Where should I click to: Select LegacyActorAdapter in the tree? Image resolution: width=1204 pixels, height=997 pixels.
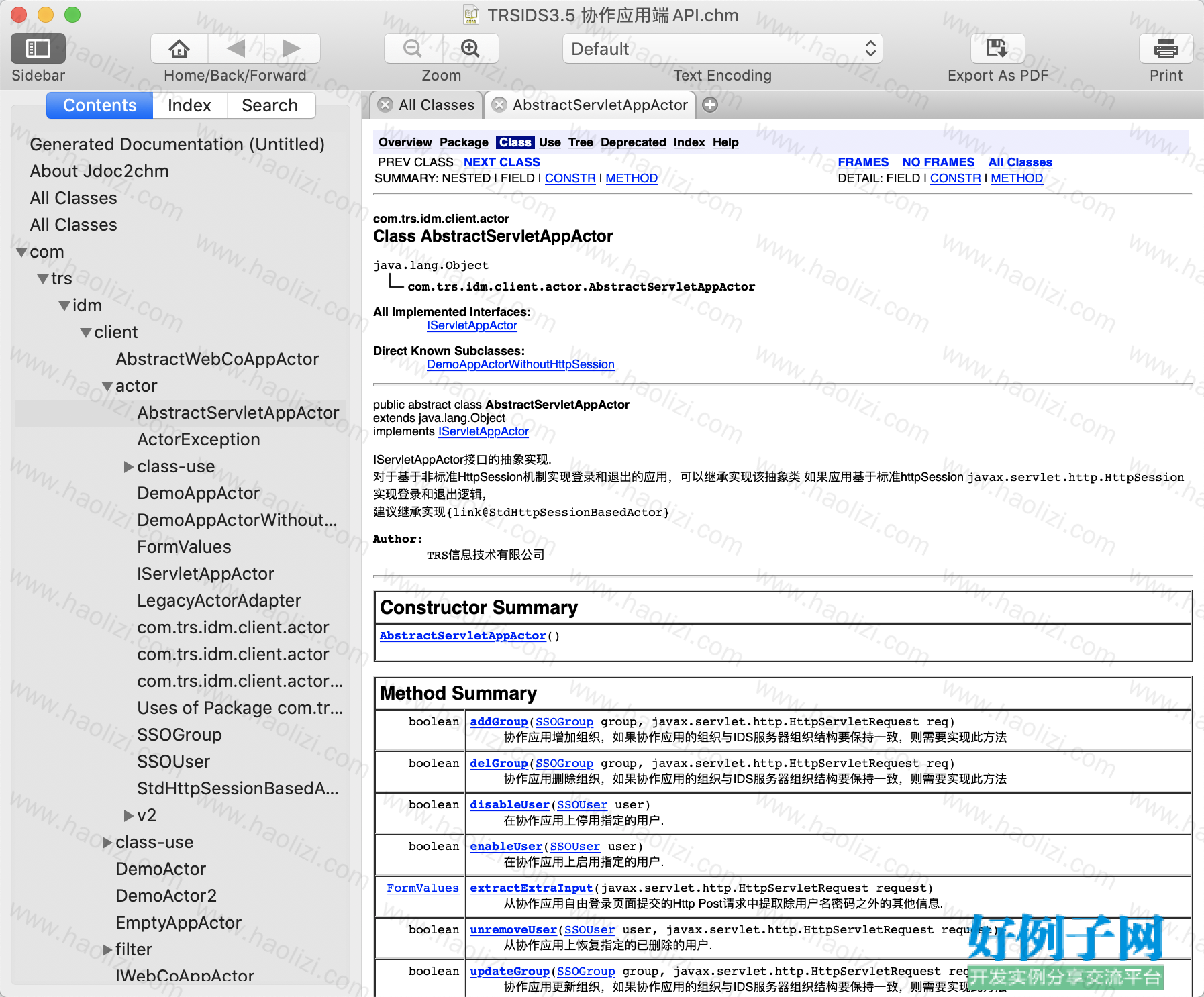pos(219,601)
